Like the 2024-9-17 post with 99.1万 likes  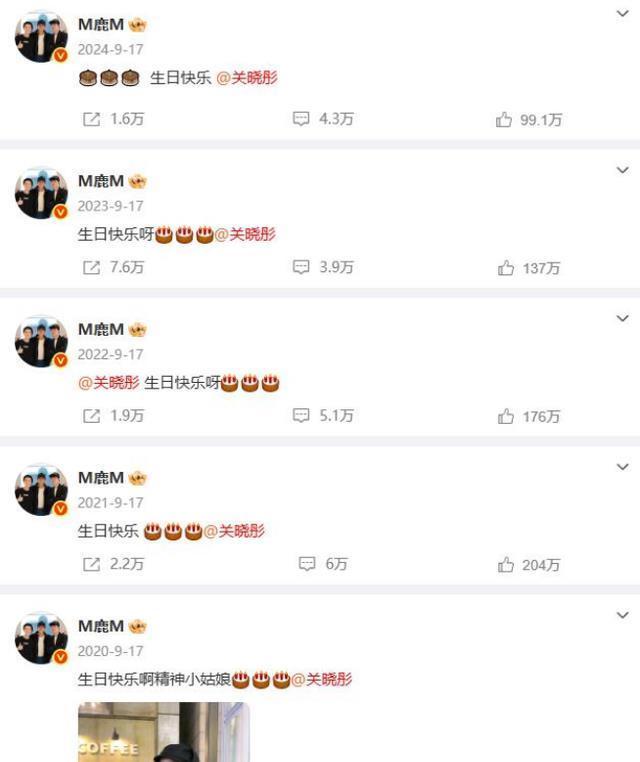point(529,120)
